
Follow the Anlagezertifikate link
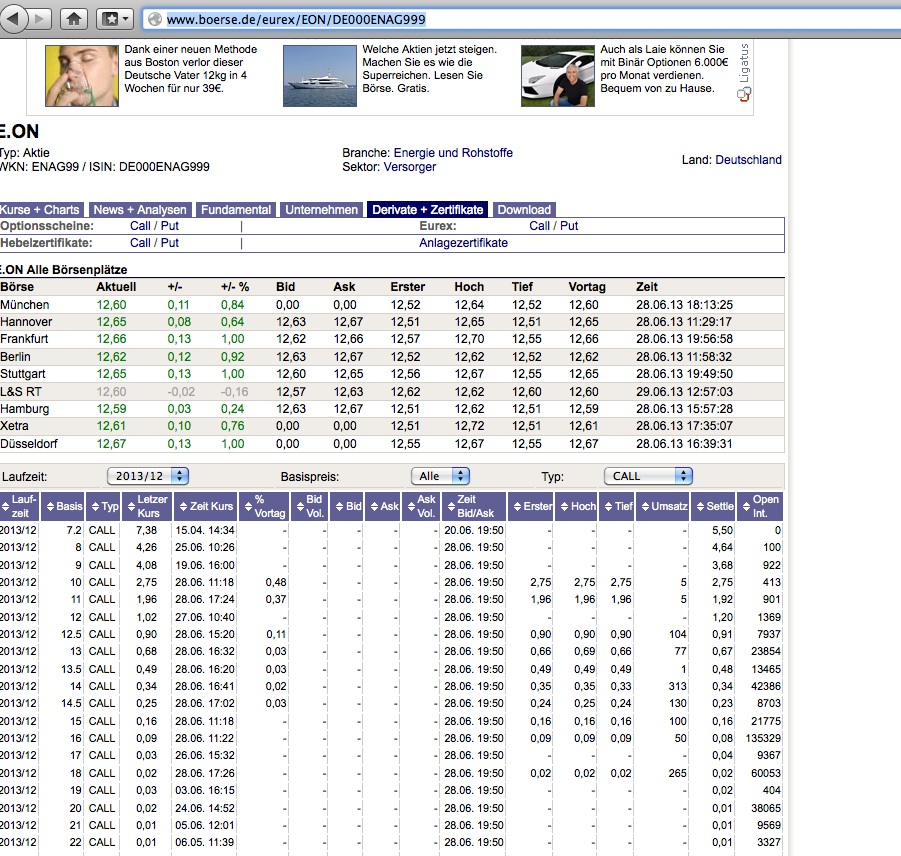pyautogui.click(x=463, y=243)
